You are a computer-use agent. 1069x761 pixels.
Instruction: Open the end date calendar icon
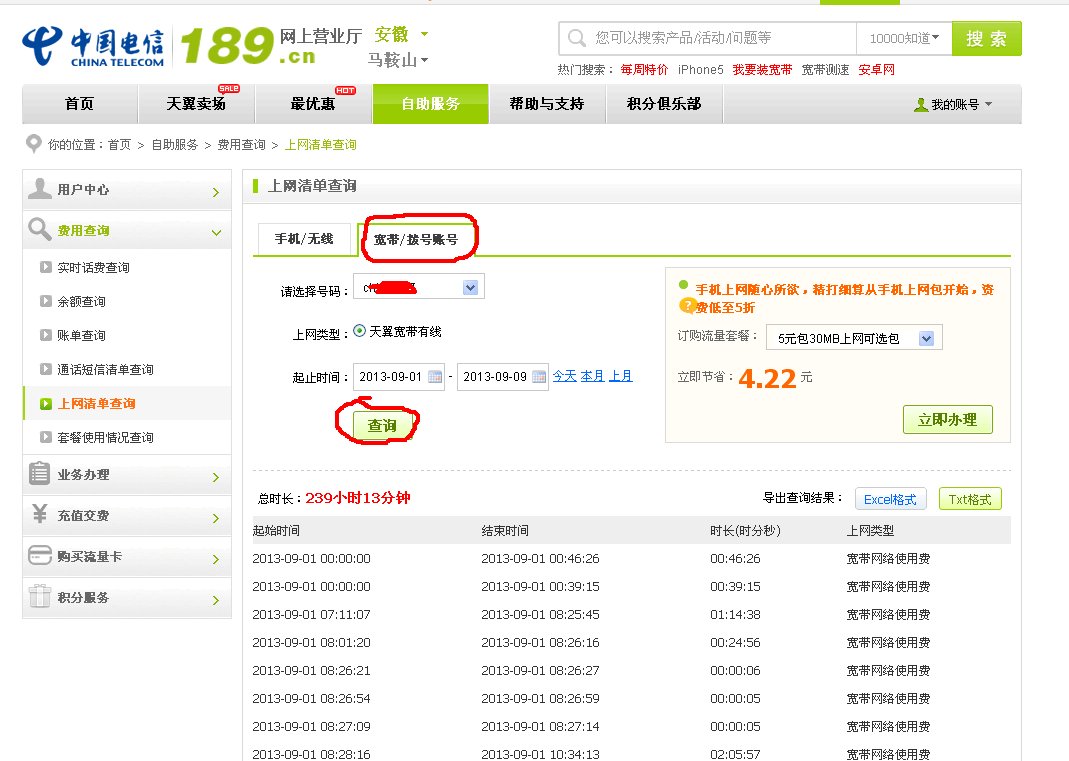point(539,377)
